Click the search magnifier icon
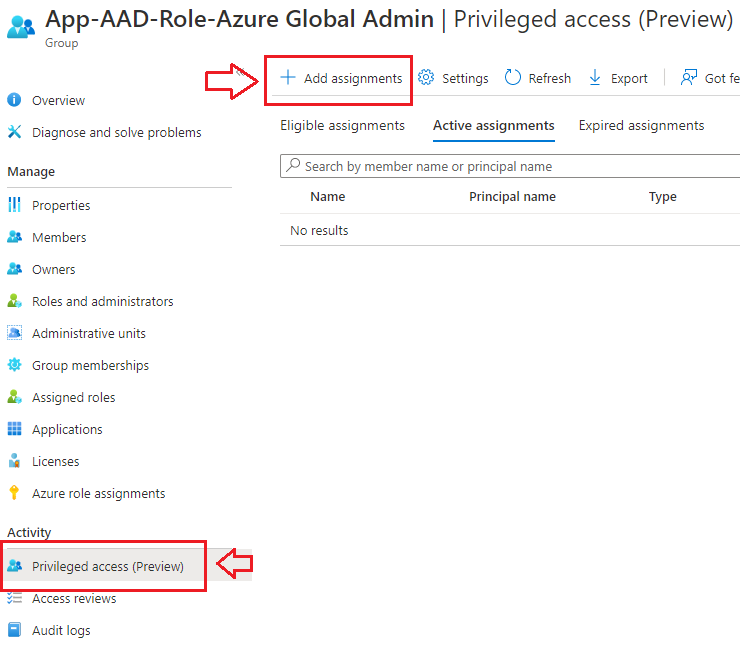This screenshot has width=740, height=649. [x=293, y=165]
